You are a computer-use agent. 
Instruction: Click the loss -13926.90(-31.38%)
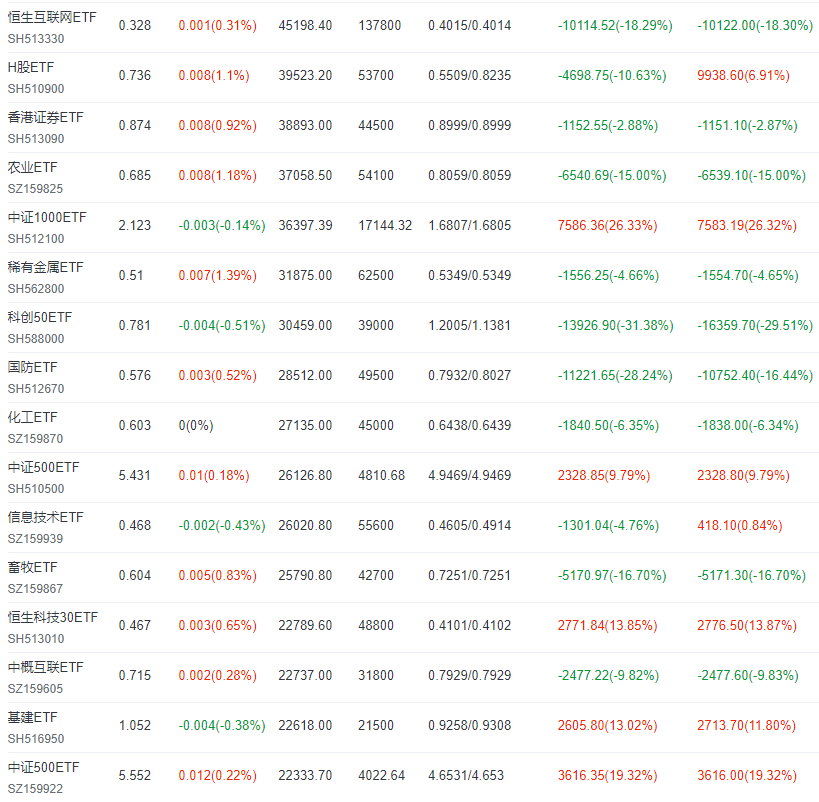pyautogui.click(x=616, y=326)
